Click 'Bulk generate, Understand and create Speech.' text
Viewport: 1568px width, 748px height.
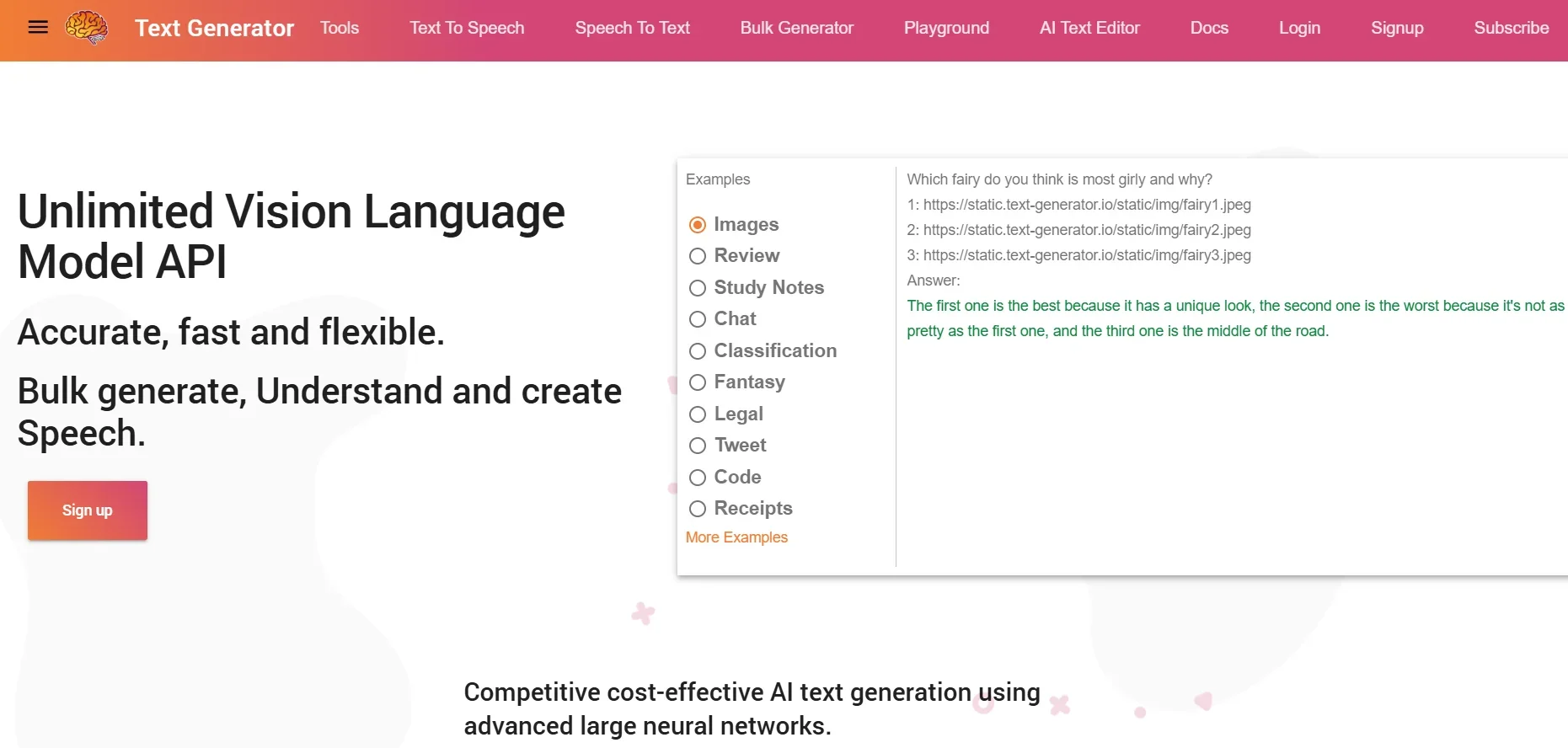pos(319,412)
